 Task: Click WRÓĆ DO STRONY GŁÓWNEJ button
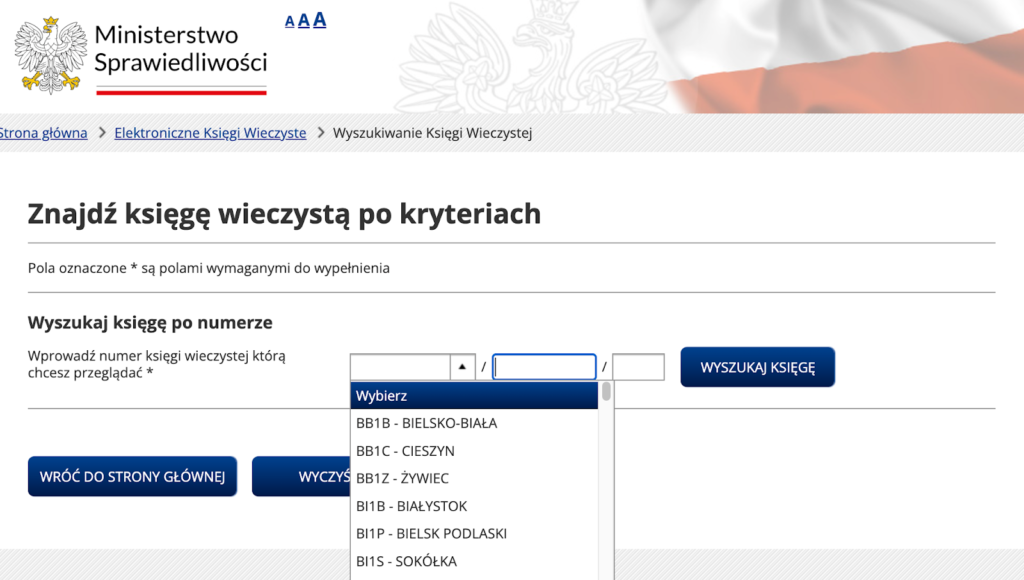(x=132, y=476)
